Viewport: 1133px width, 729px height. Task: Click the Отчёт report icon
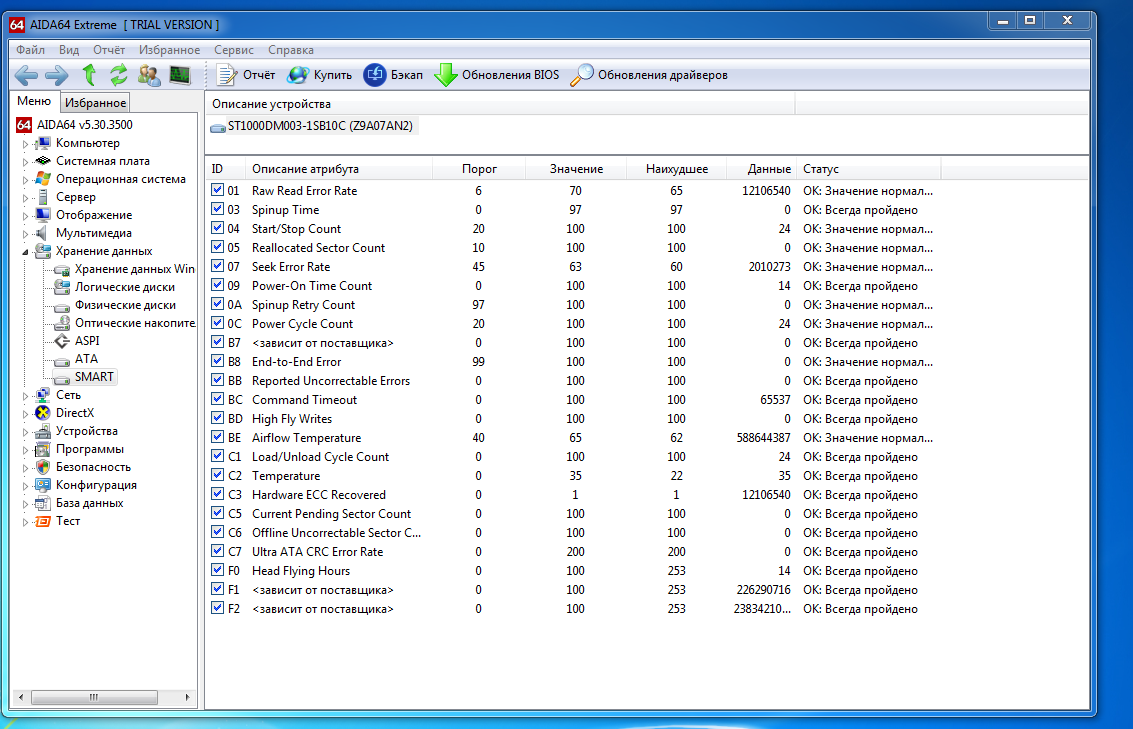[x=227, y=74]
